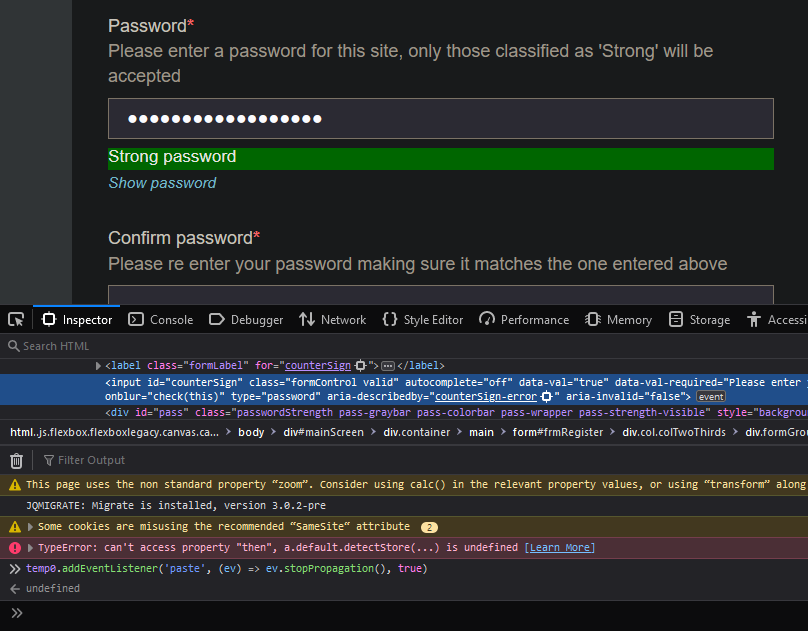Click the Show password link
The width and height of the screenshot is (808, 631).
point(162,183)
